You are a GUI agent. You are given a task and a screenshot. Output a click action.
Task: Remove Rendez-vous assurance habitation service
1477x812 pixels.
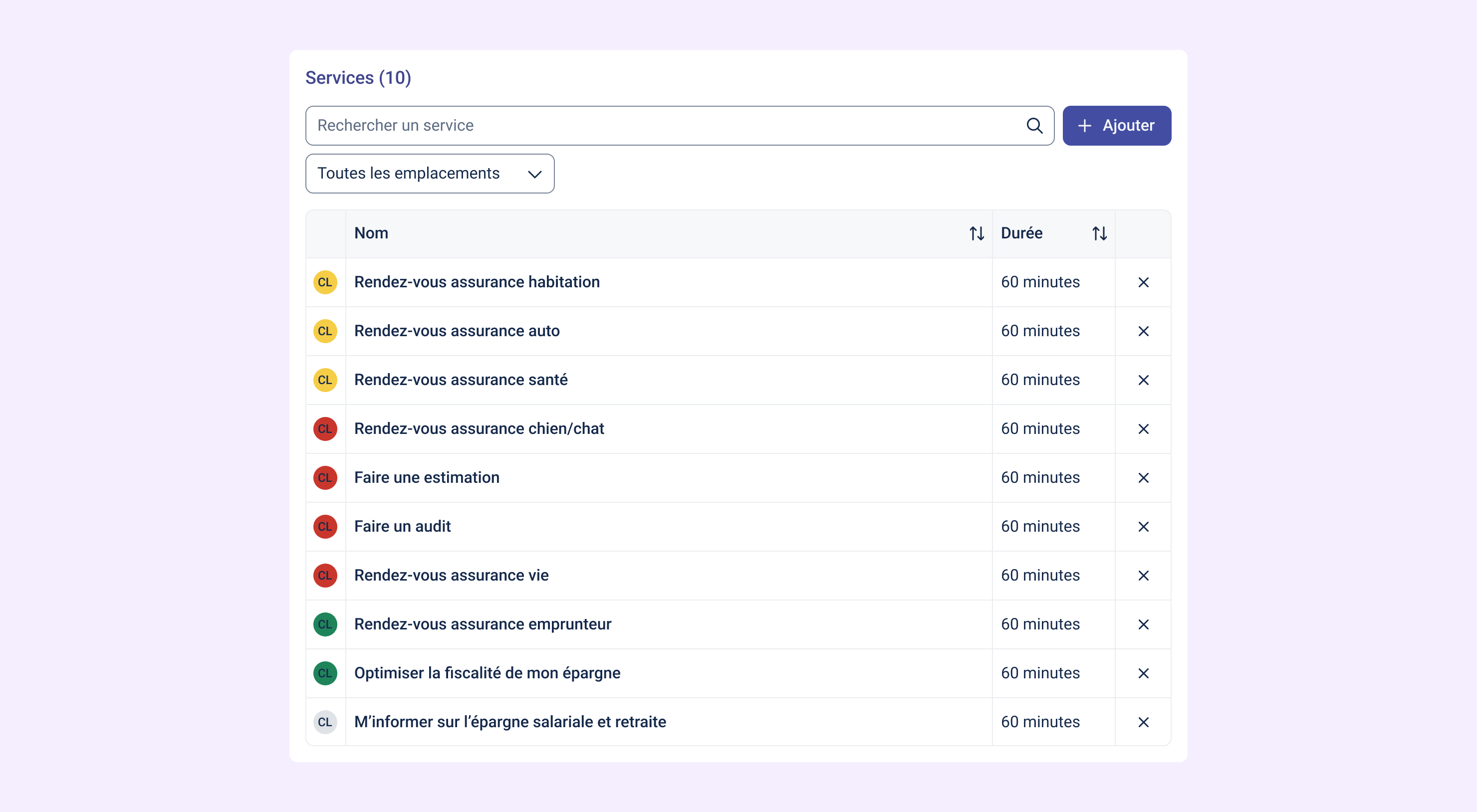1143,282
